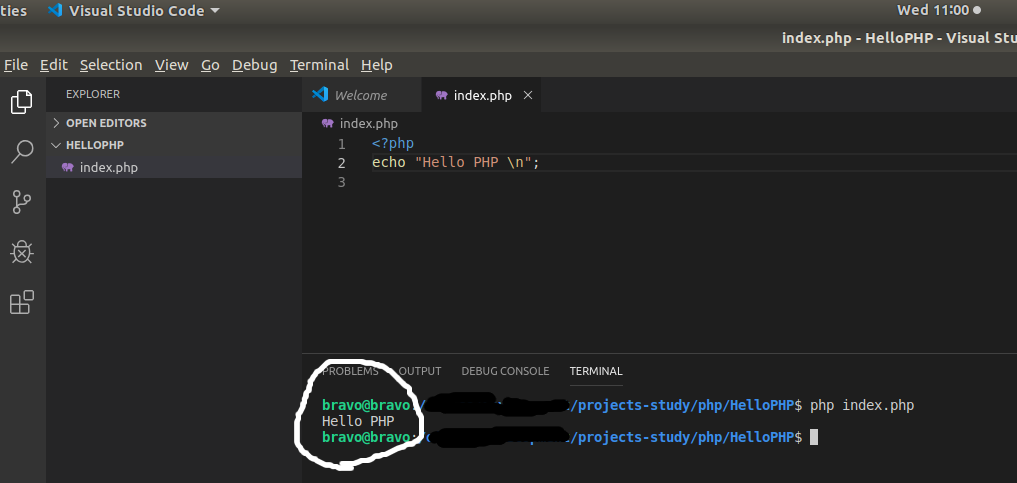This screenshot has height=483, width=1017.
Task: Close the index.php editor tab
Action: (x=528, y=95)
